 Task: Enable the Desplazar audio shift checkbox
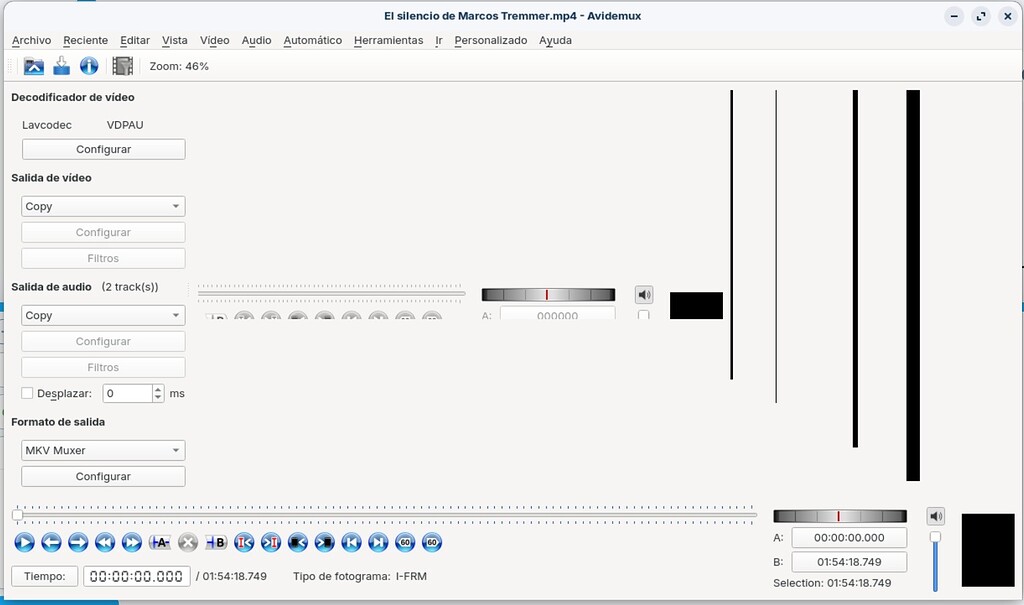point(27,393)
